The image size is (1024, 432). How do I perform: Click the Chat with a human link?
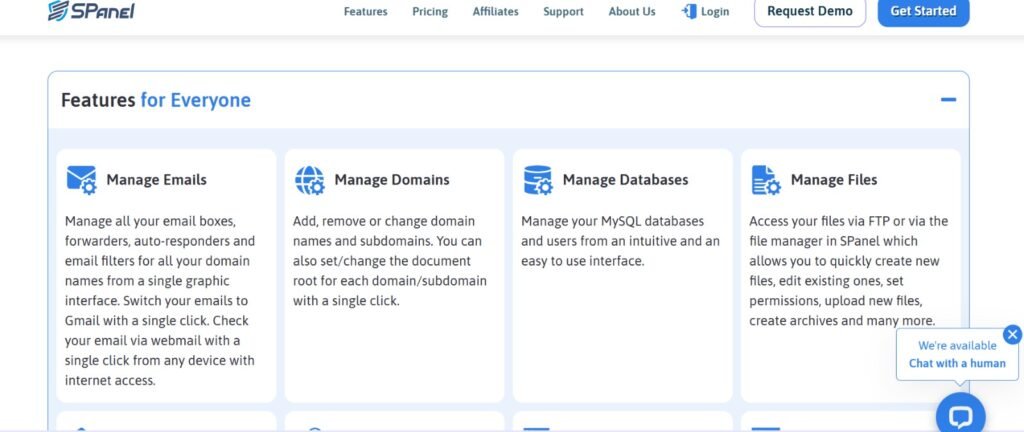click(x=957, y=363)
